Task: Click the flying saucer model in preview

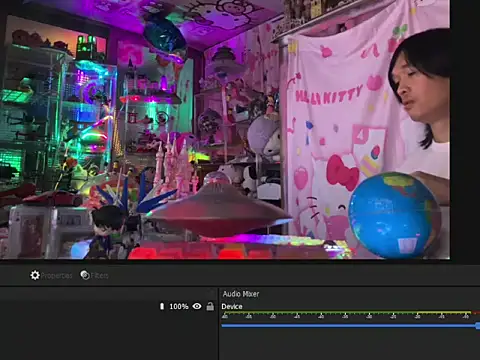Action: tap(217, 208)
